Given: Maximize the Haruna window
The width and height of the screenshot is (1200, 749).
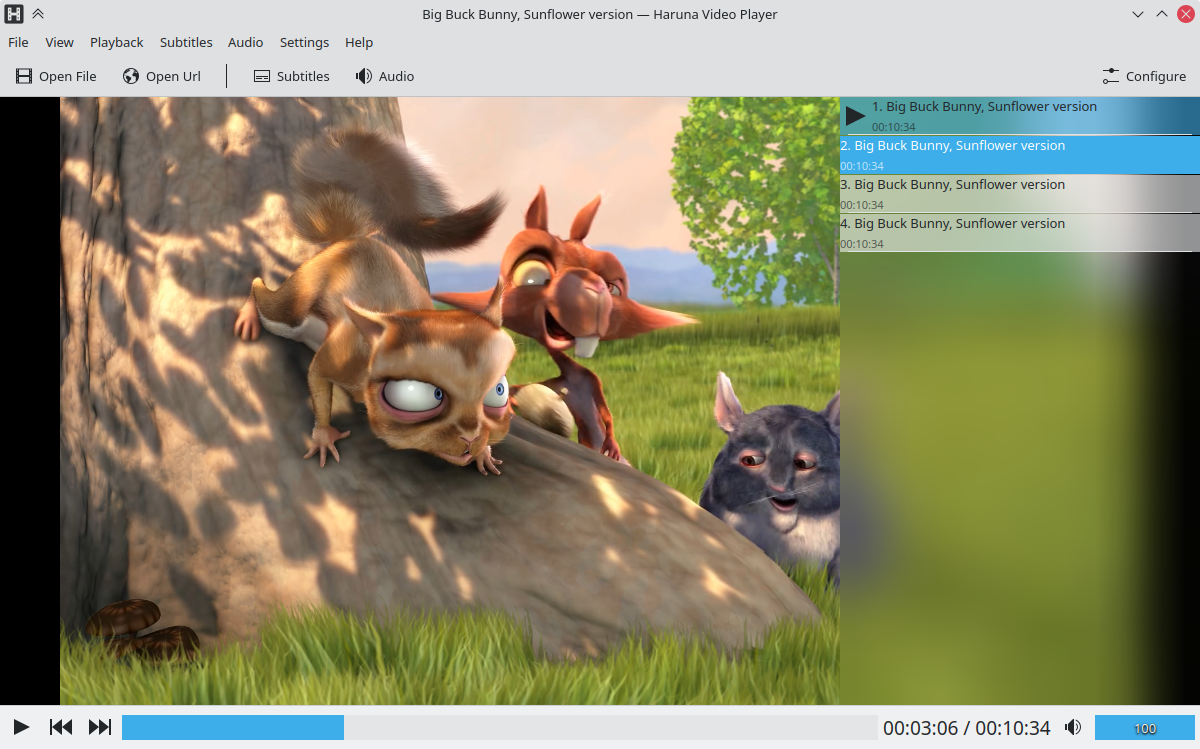Looking at the screenshot, I should [1162, 14].
